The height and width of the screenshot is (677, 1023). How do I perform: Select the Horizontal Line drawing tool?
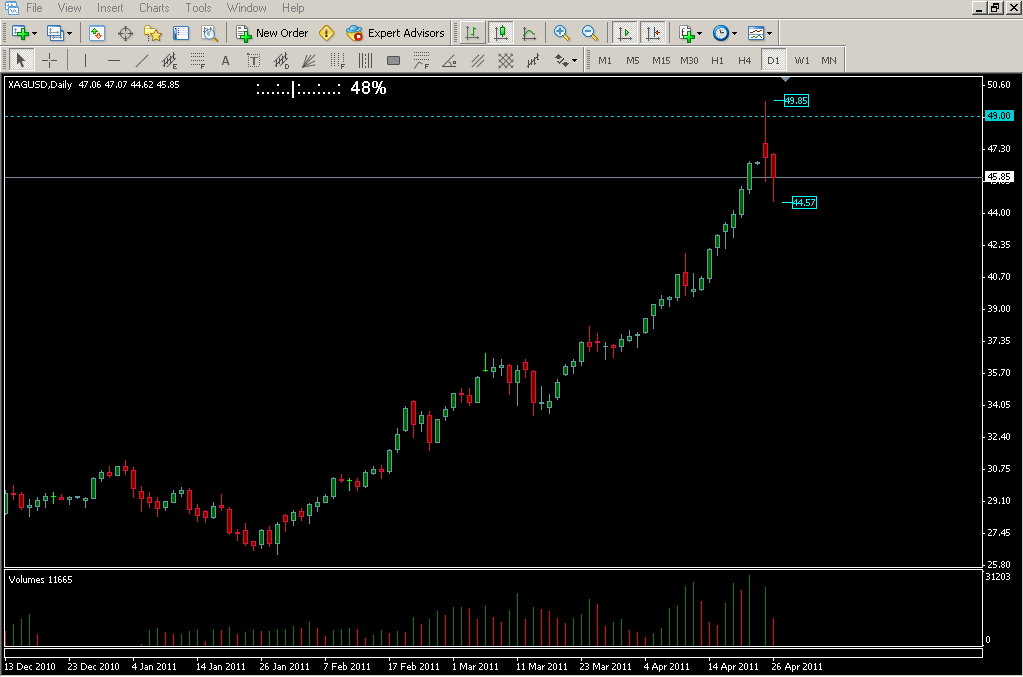[114, 61]
